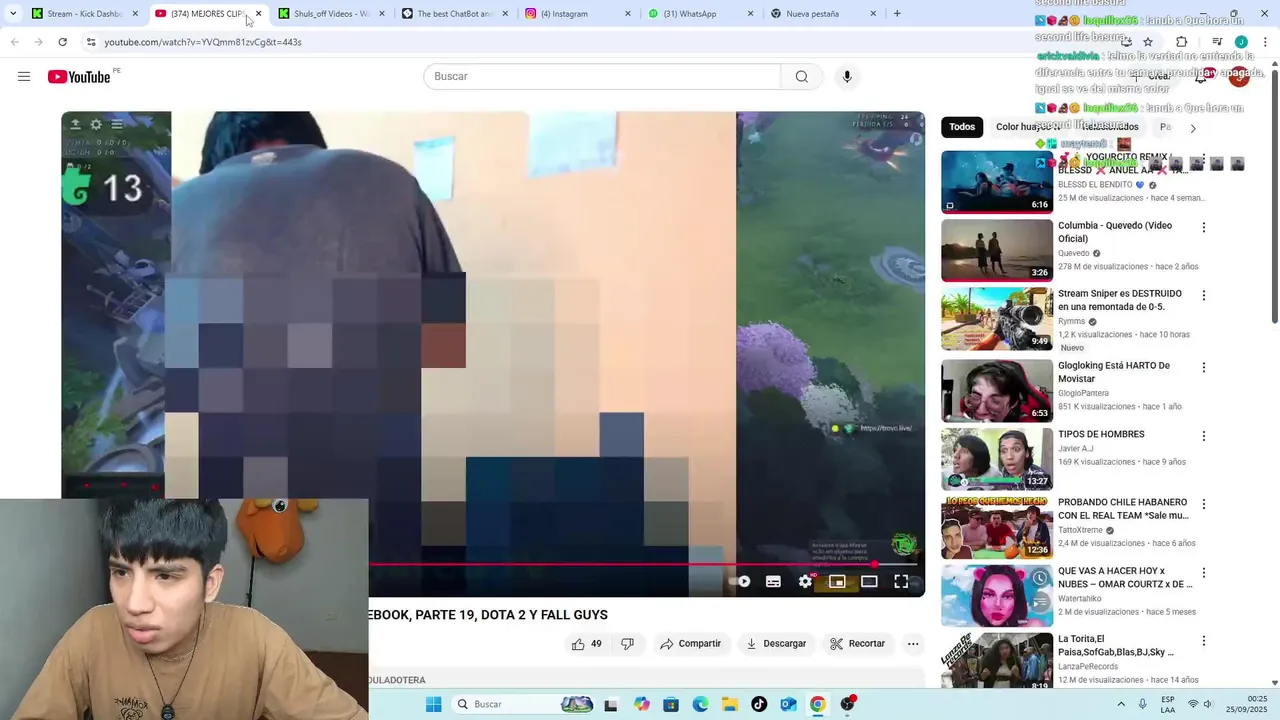Click the progress bar scrubber dot

pos(875,565)
